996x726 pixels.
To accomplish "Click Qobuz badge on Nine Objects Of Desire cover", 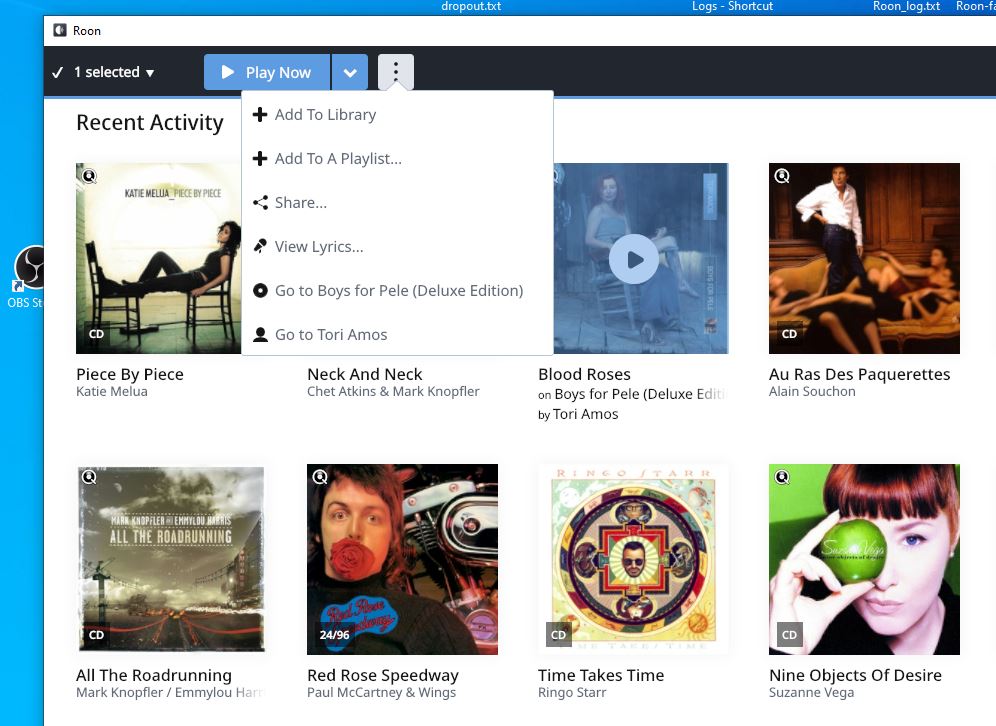I will tap(782, 476).
